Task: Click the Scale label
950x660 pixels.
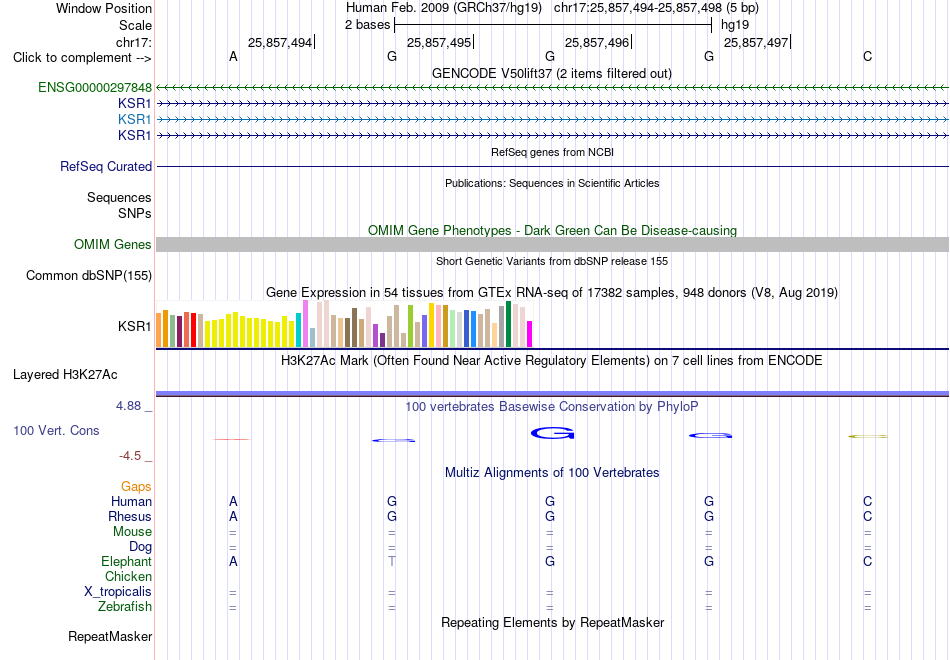Action: [135, 25]
